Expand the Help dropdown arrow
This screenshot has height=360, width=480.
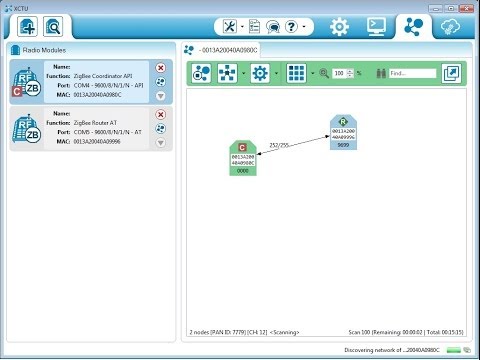304,27
